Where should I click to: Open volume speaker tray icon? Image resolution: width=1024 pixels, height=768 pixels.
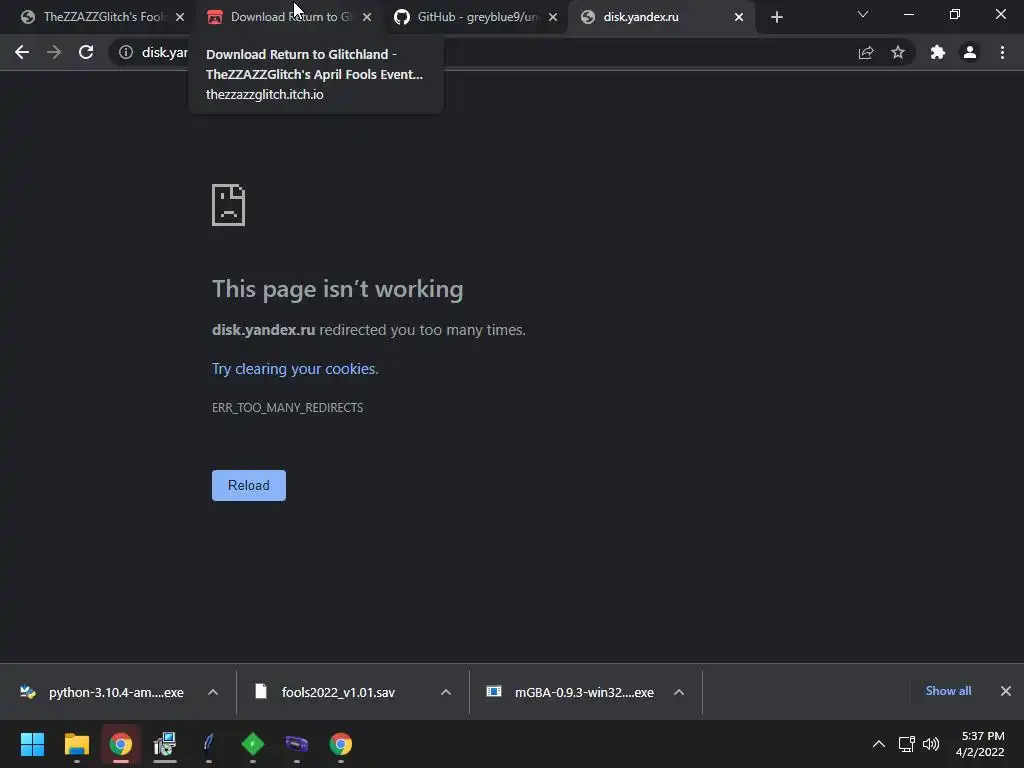pyautogui.click(x=931, y=744)
